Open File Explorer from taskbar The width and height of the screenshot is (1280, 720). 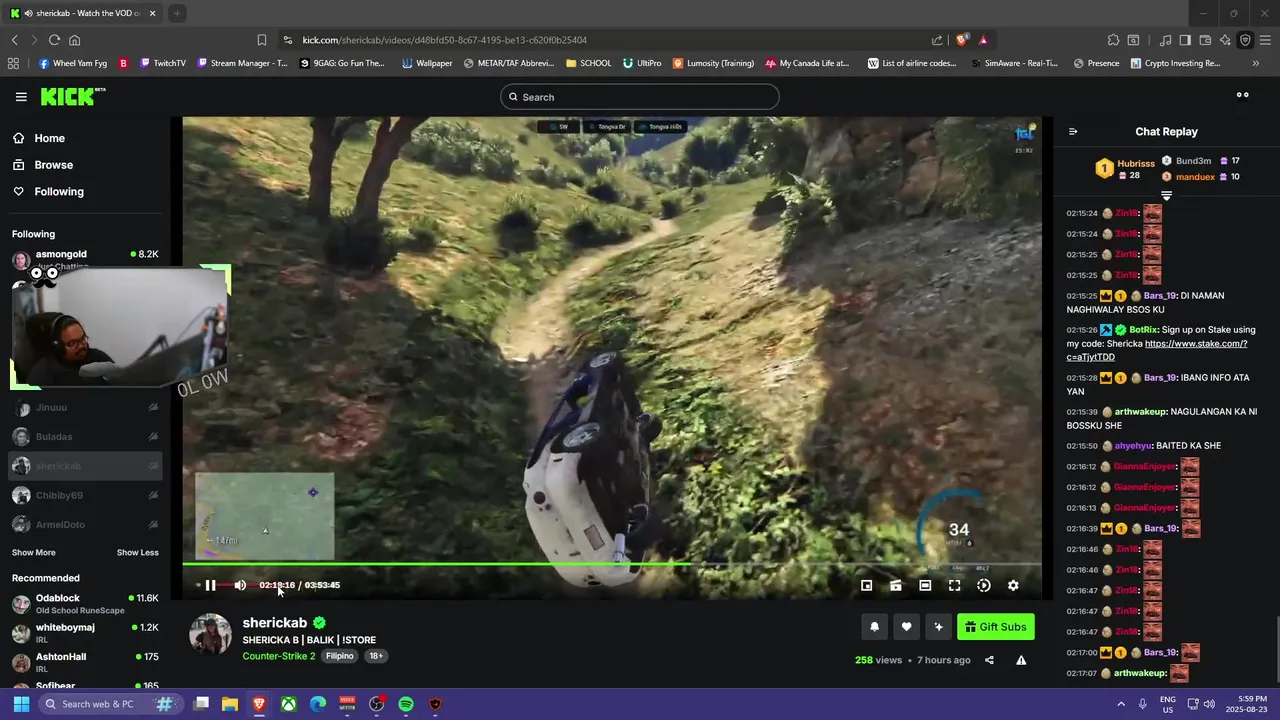coord(229,704)
